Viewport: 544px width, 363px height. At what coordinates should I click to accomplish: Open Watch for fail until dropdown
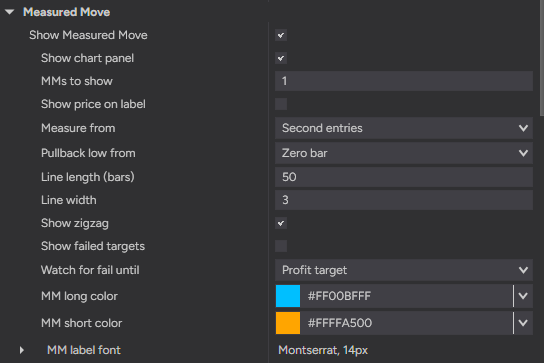tap(404, 270)
